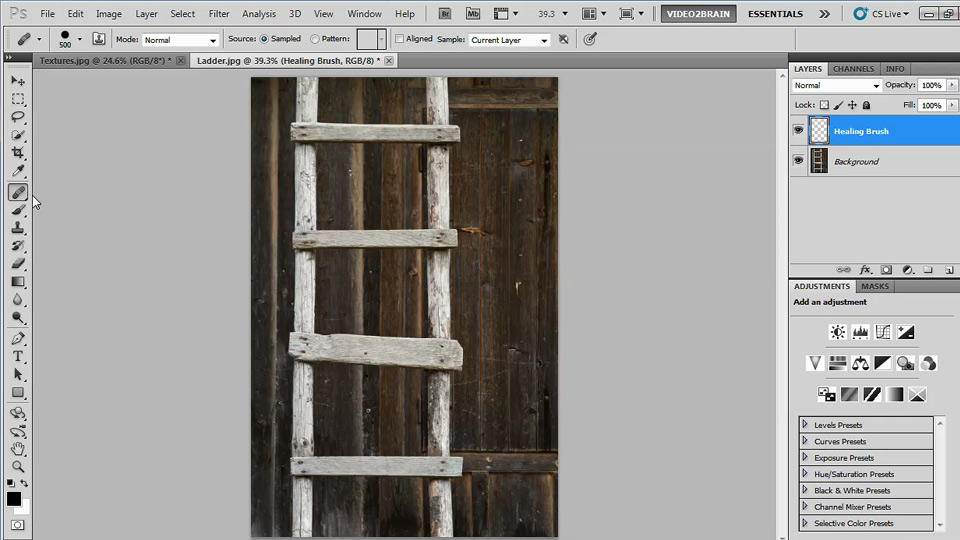Viewport: 960px width, 540px height.
Task: Expand Exposure Presets
Action: [804, 457]
